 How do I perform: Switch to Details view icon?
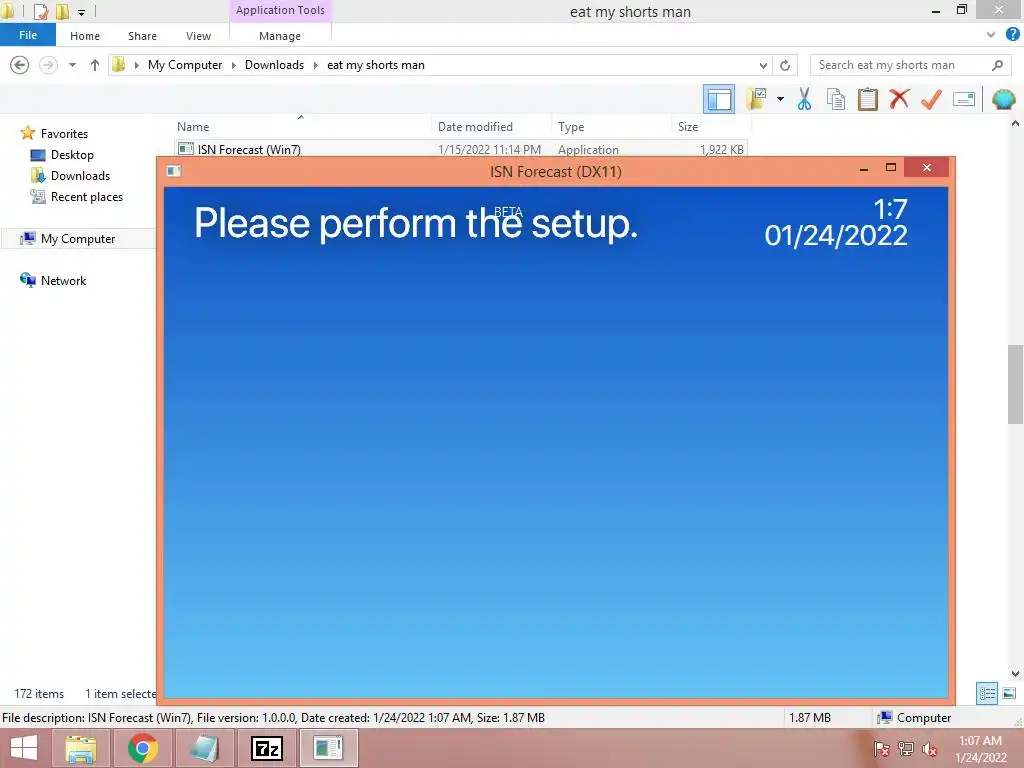tap(987, 694)
